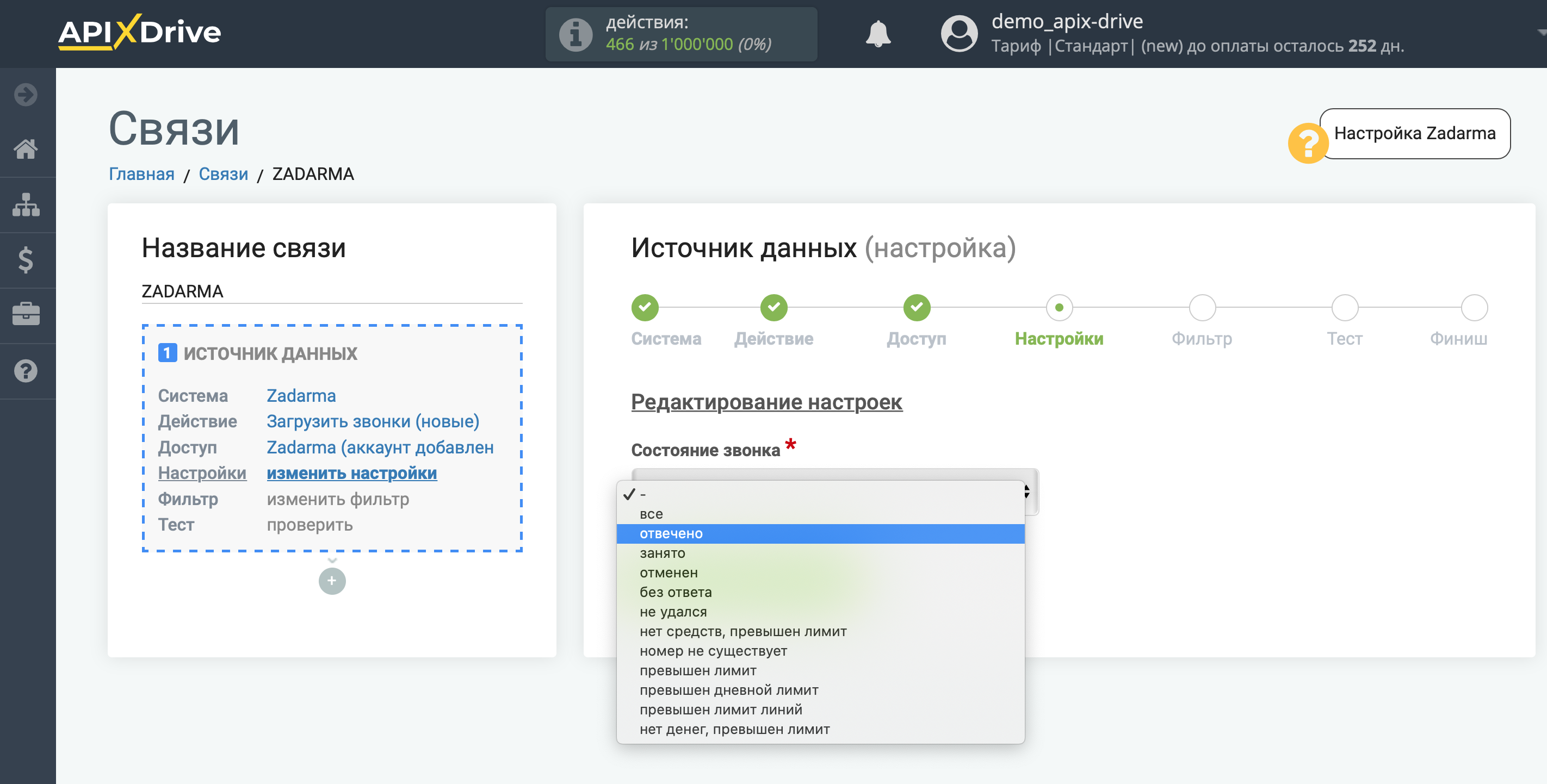The image size is (1547, 784).
Task: Select option нет средств, превышен лимит
Action: (820, 632)
